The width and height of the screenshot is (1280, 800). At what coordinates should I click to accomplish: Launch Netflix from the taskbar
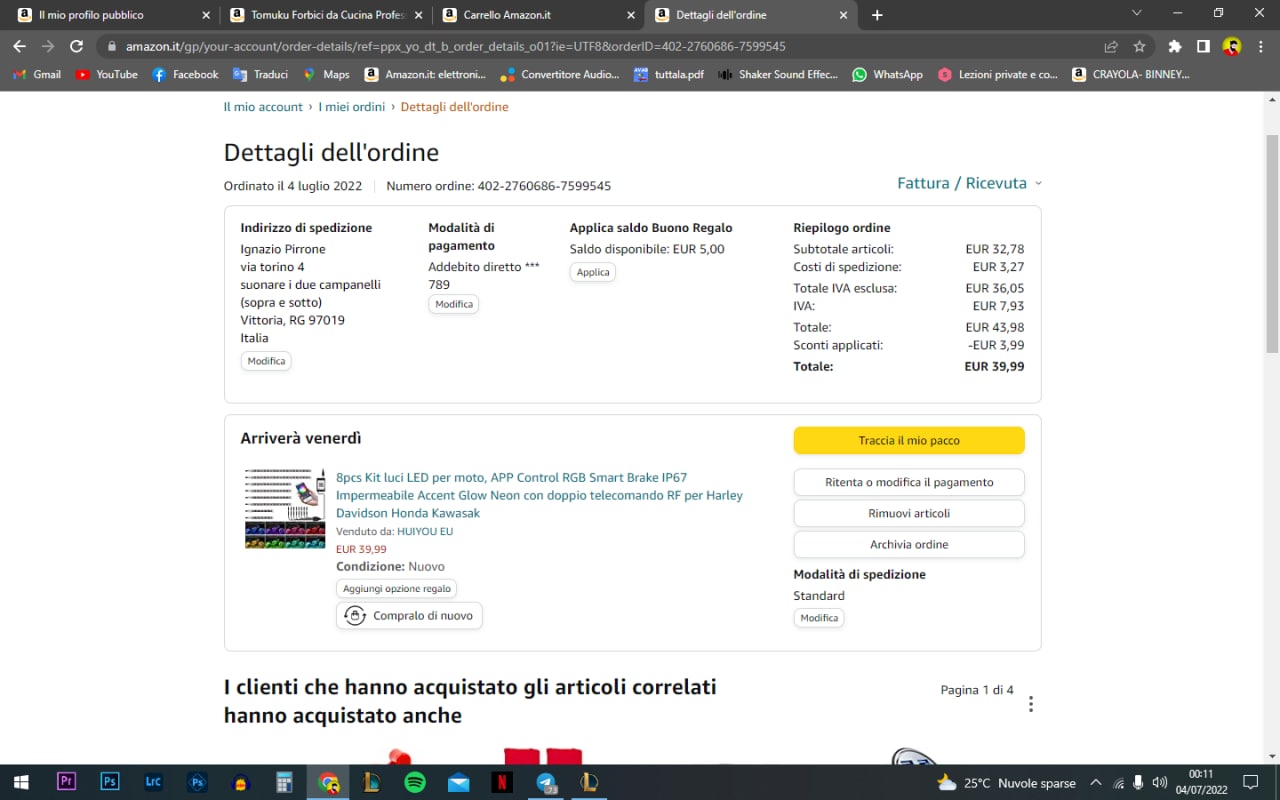tap(502, 782)
